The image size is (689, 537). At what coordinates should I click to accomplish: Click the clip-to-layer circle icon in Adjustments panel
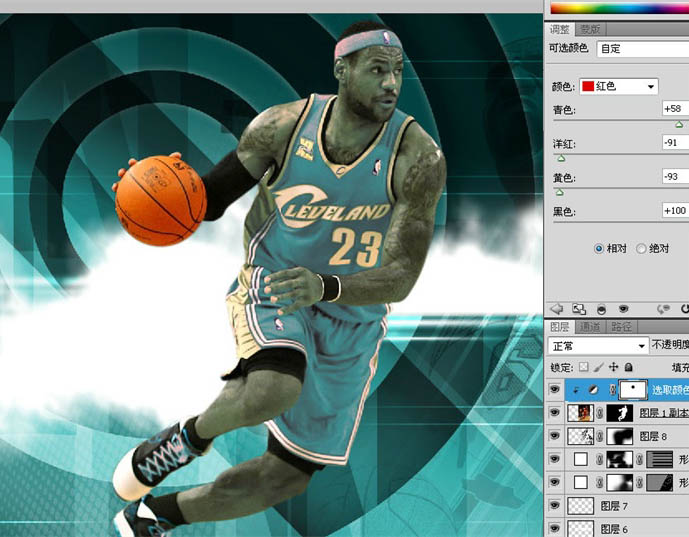pyautogui.click(x=601, y=310)
